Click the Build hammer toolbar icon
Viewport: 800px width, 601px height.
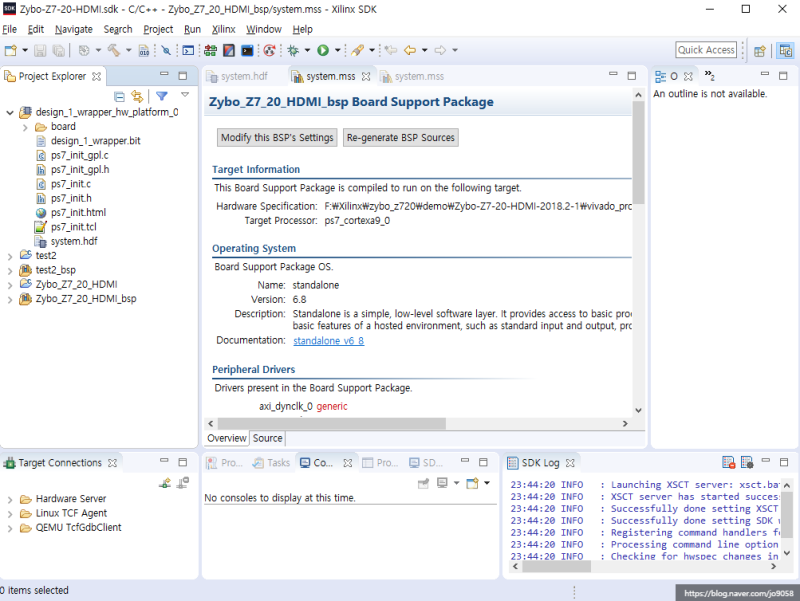coord(114,50)
